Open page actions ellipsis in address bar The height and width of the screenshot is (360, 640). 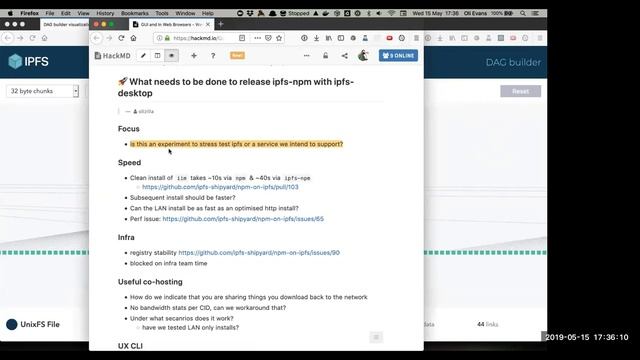point(257,38)
